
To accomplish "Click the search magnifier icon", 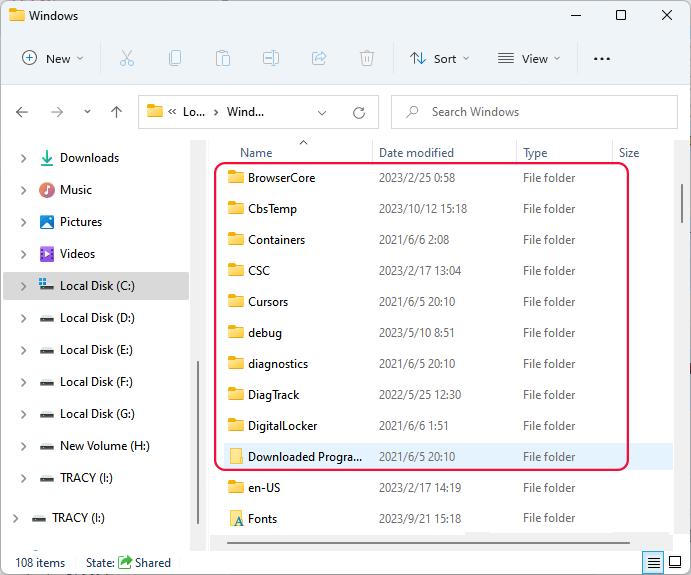I will [x=412, y=112].
